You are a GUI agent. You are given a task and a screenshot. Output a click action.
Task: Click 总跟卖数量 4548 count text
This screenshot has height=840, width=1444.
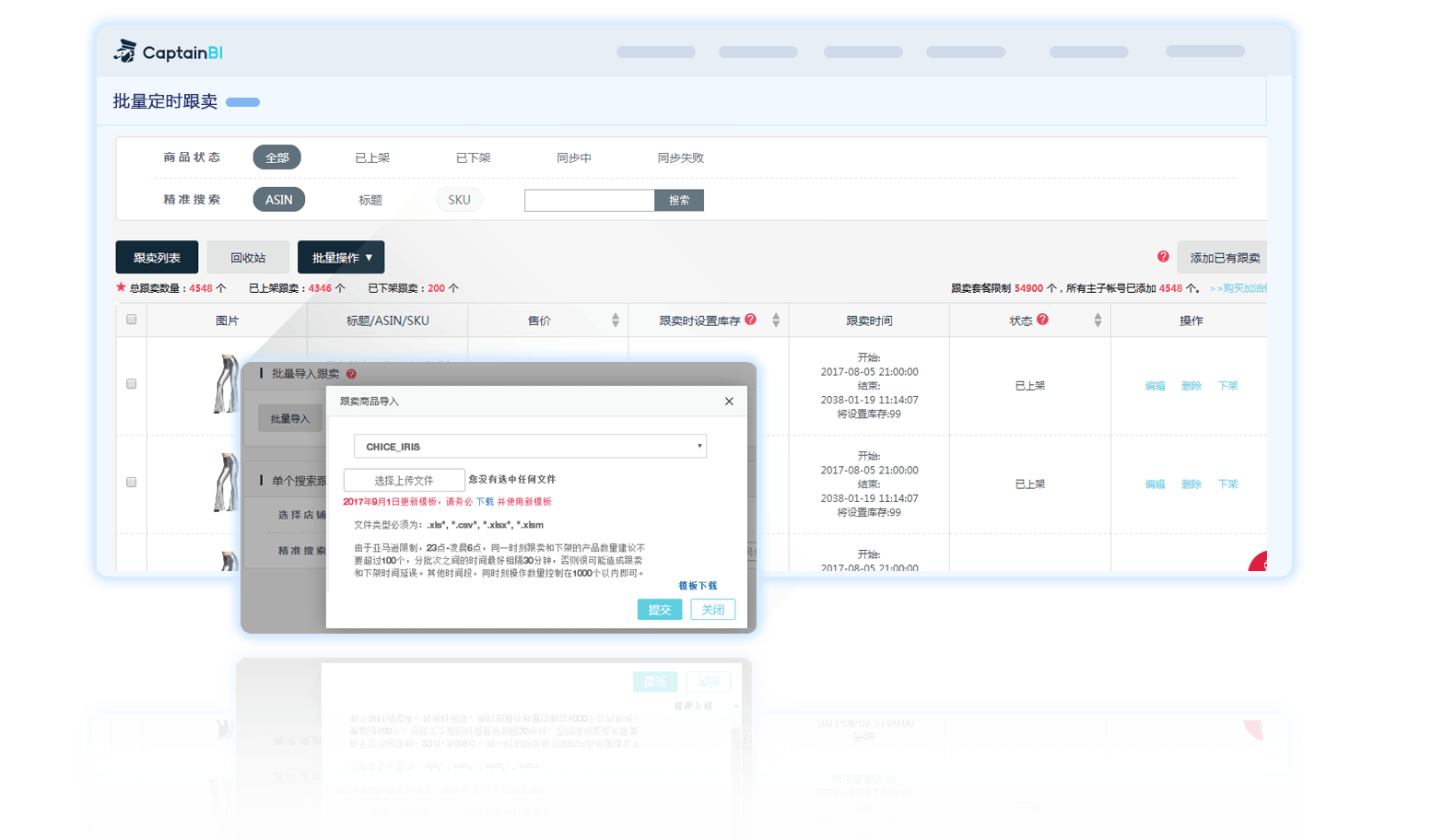[x=177, y=288]
